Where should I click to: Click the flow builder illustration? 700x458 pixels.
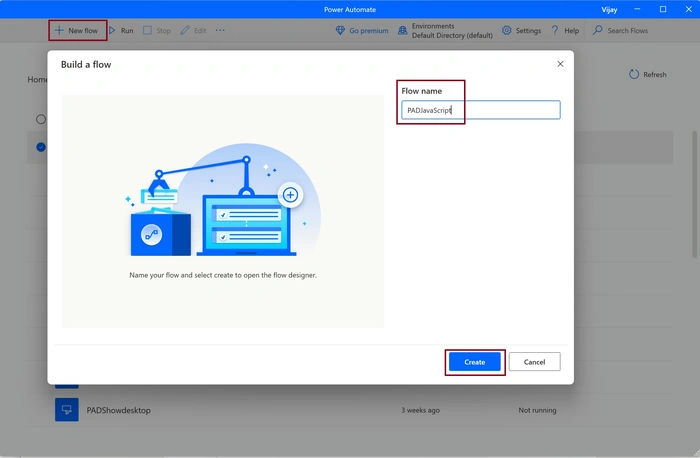223,200
